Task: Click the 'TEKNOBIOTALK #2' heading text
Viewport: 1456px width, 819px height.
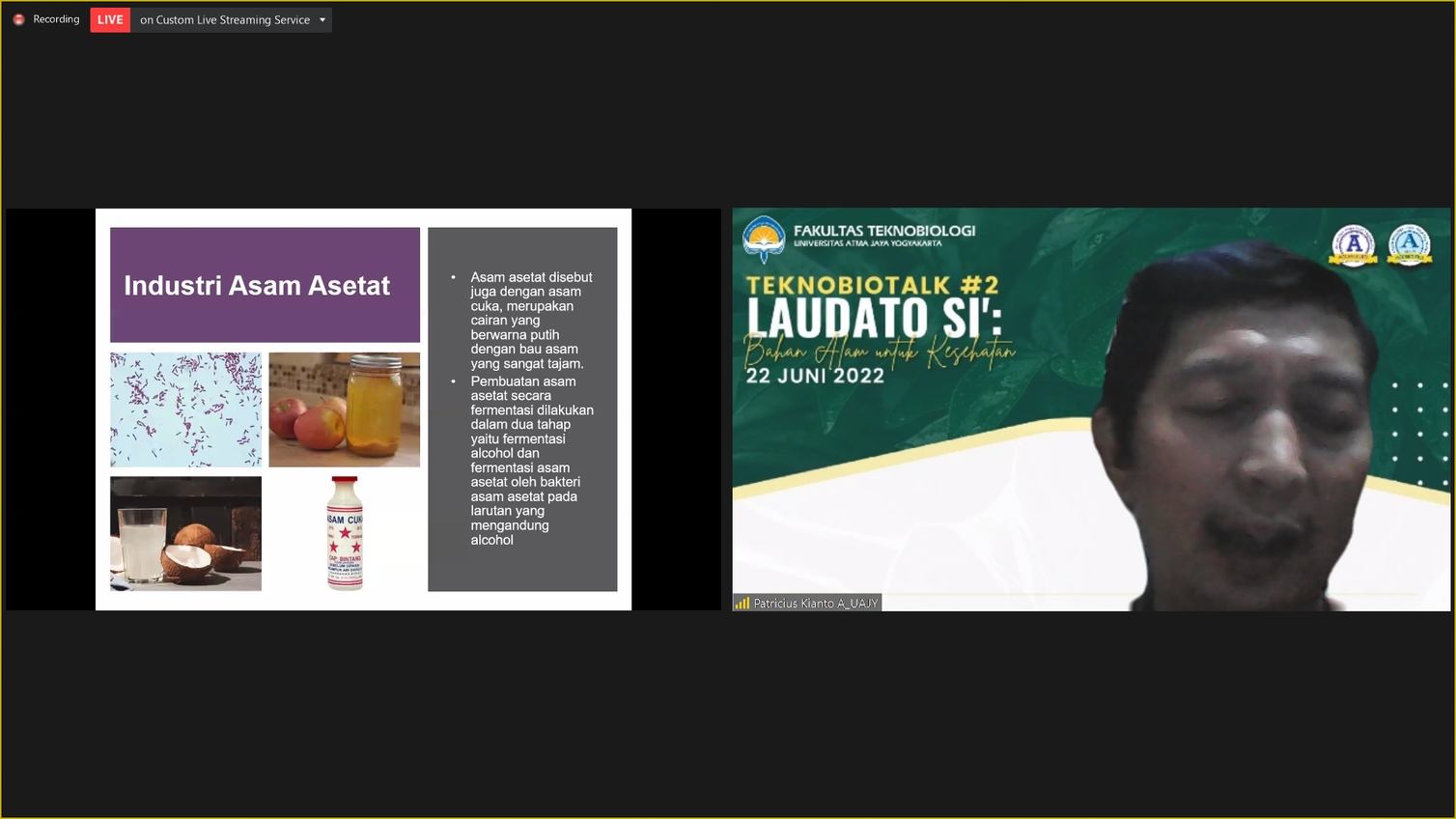Action: [x=873, y=285]
